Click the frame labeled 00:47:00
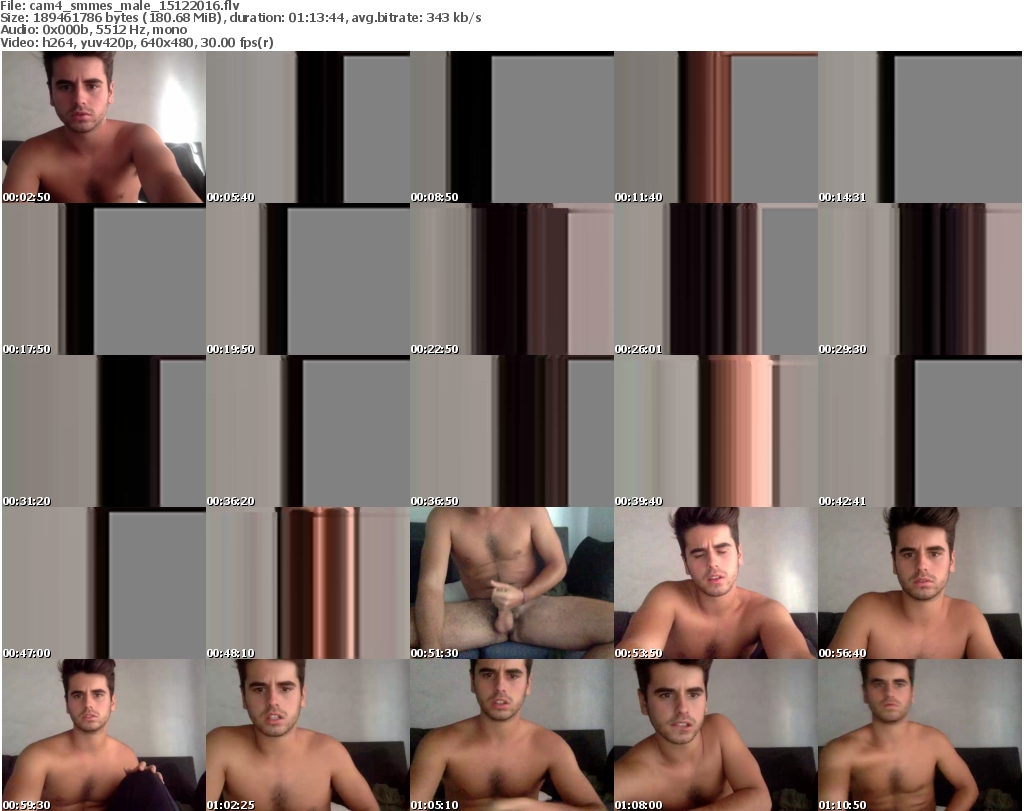The image size is (1024, 811). pos(103,583)
